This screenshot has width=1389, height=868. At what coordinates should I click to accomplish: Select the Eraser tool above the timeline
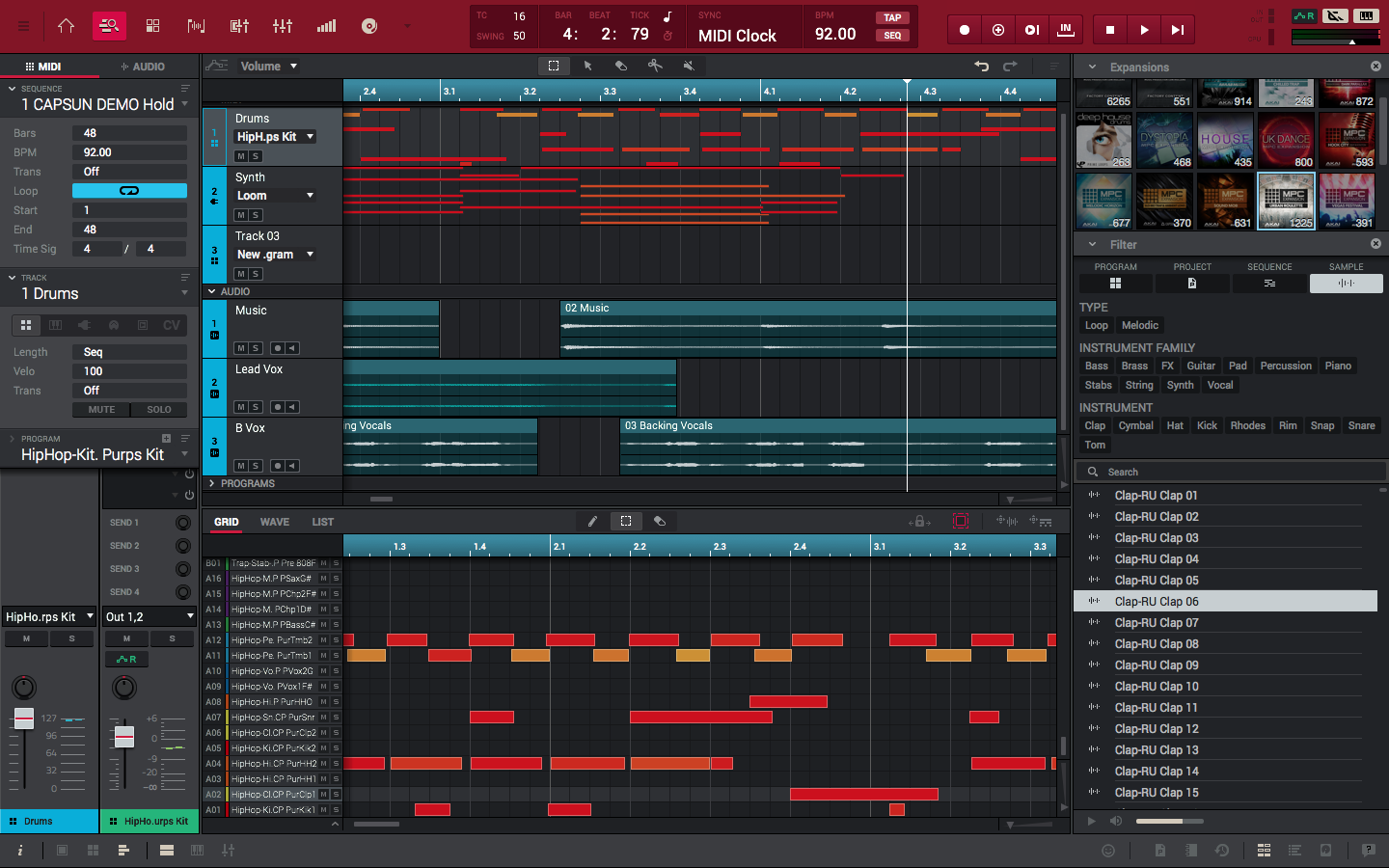pos(620,66)
